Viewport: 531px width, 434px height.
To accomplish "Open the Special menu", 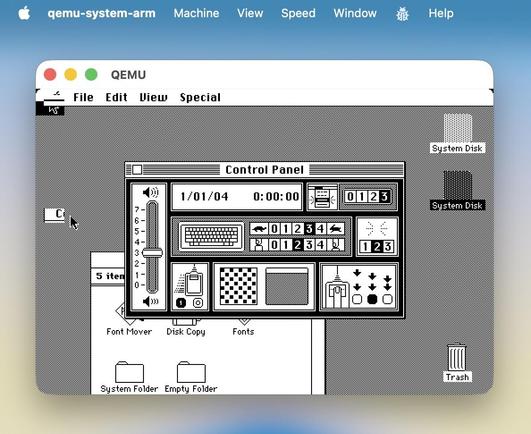I will pyautogui.click(x=200, y=97).
